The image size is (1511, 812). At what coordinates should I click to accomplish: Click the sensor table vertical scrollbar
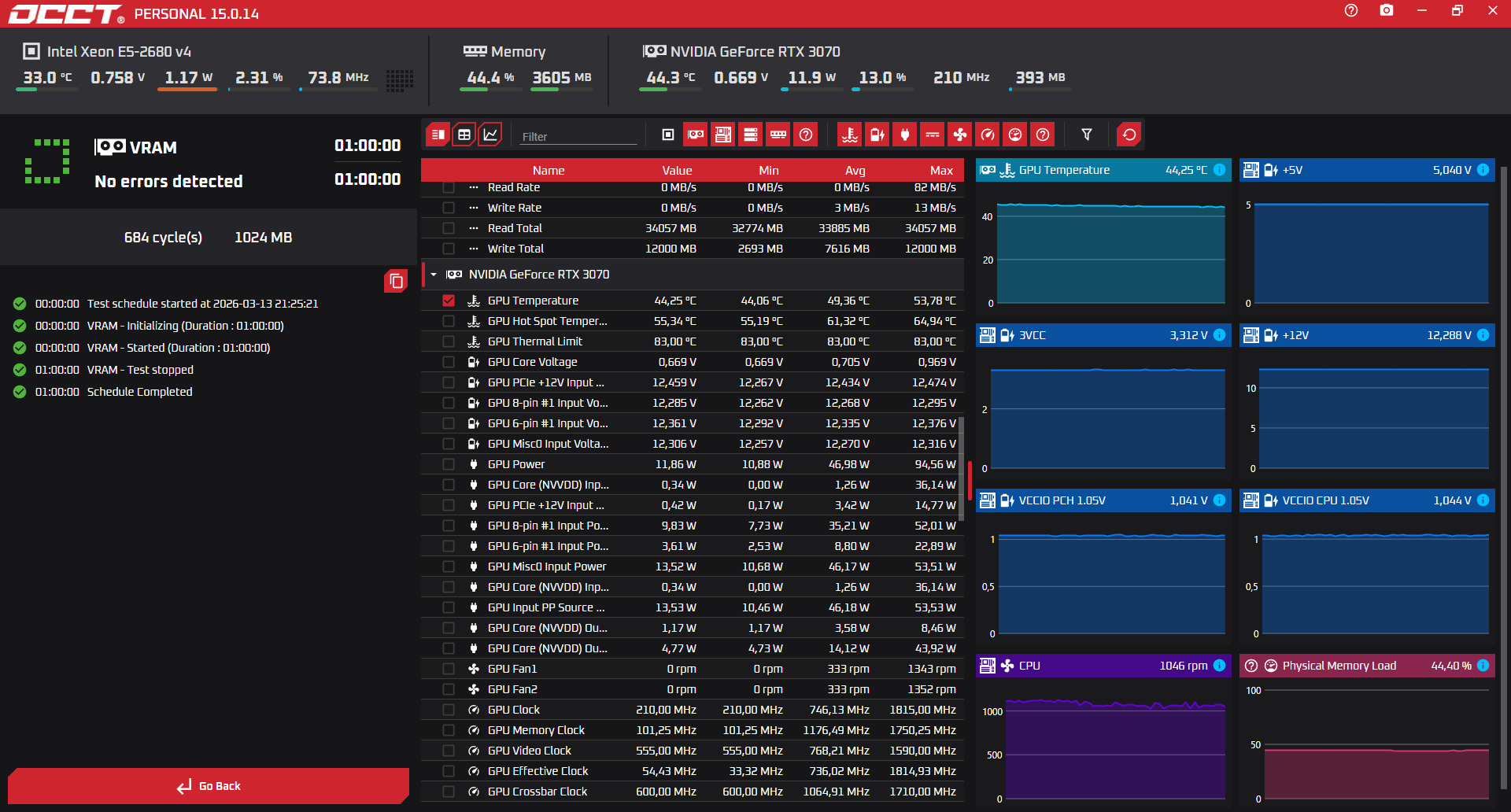(961, 468)
